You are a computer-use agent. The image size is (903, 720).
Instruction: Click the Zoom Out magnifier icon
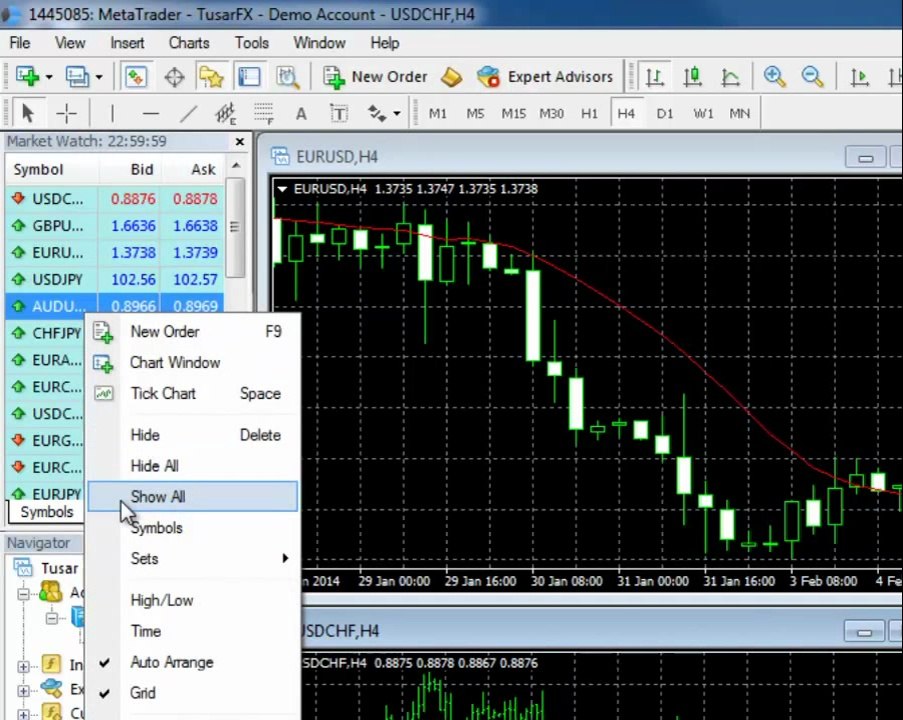click(x=812, y=77)
